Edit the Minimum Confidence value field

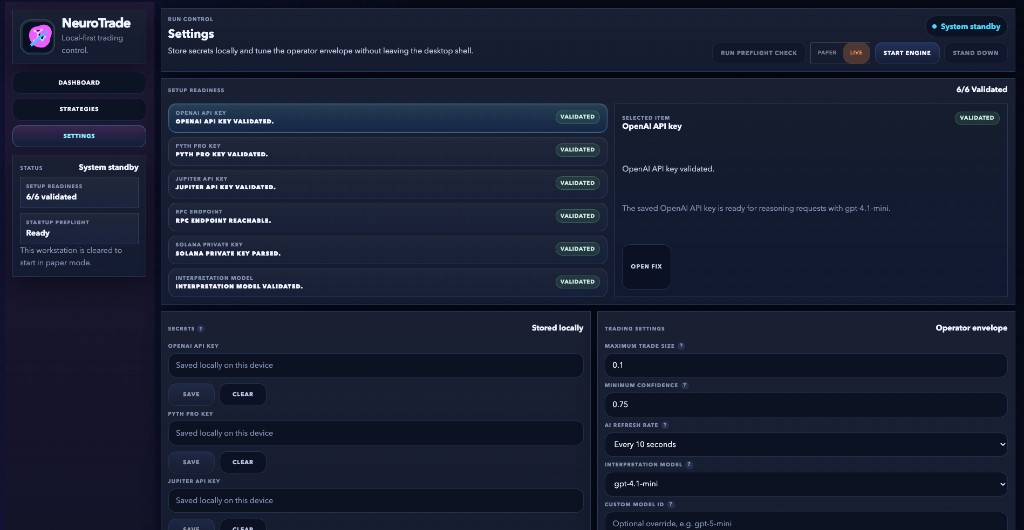[806, 405]
